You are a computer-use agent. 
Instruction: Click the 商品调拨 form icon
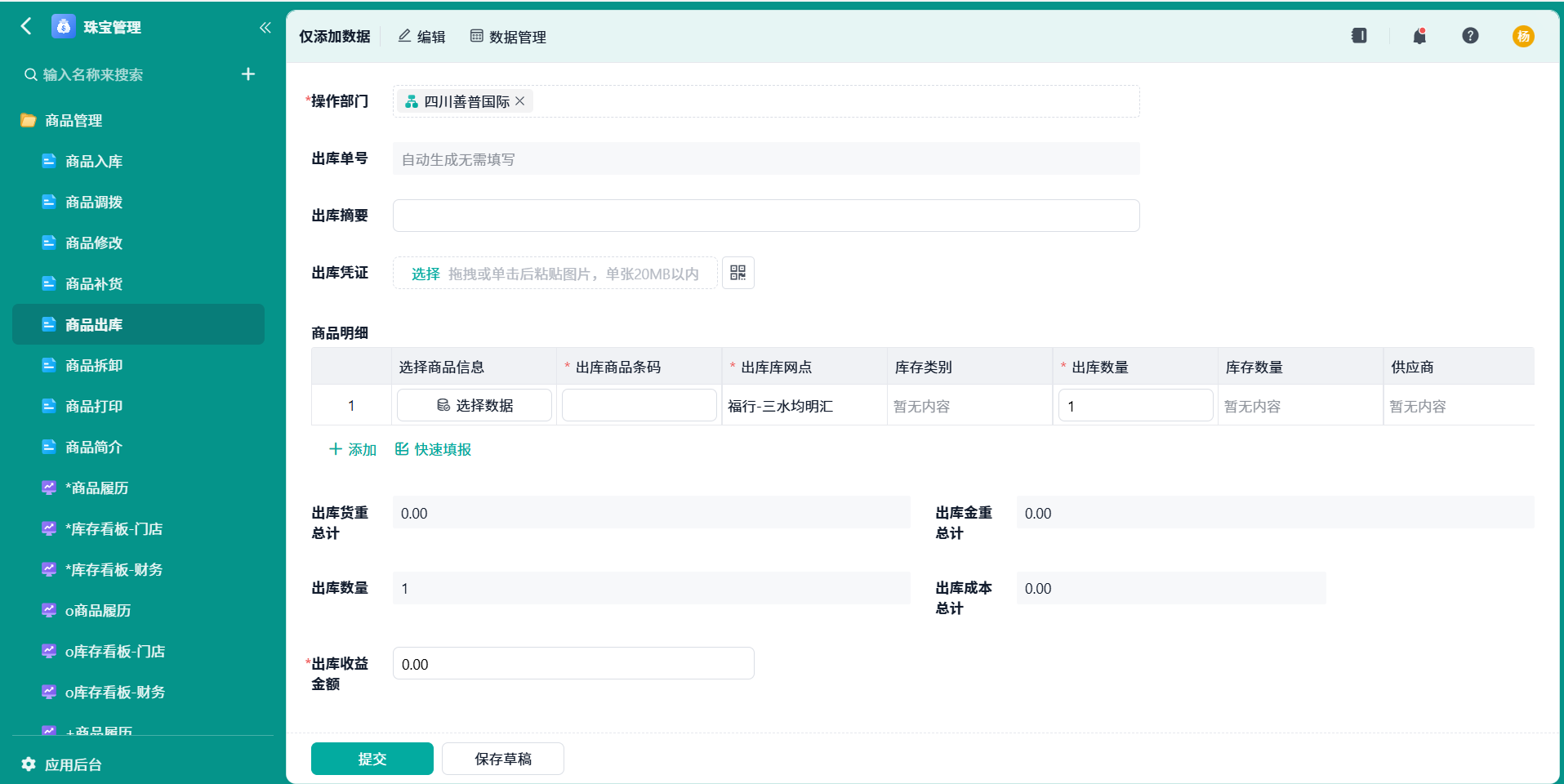49,202
